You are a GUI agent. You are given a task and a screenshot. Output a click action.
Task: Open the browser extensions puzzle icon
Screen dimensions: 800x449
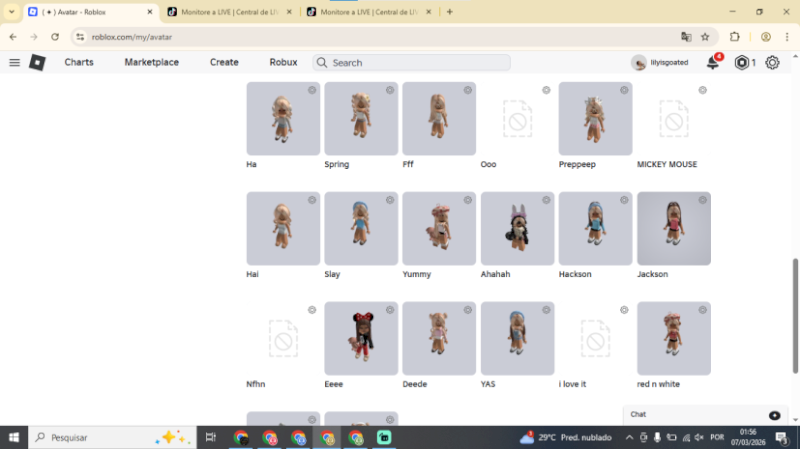click(735, 37)
